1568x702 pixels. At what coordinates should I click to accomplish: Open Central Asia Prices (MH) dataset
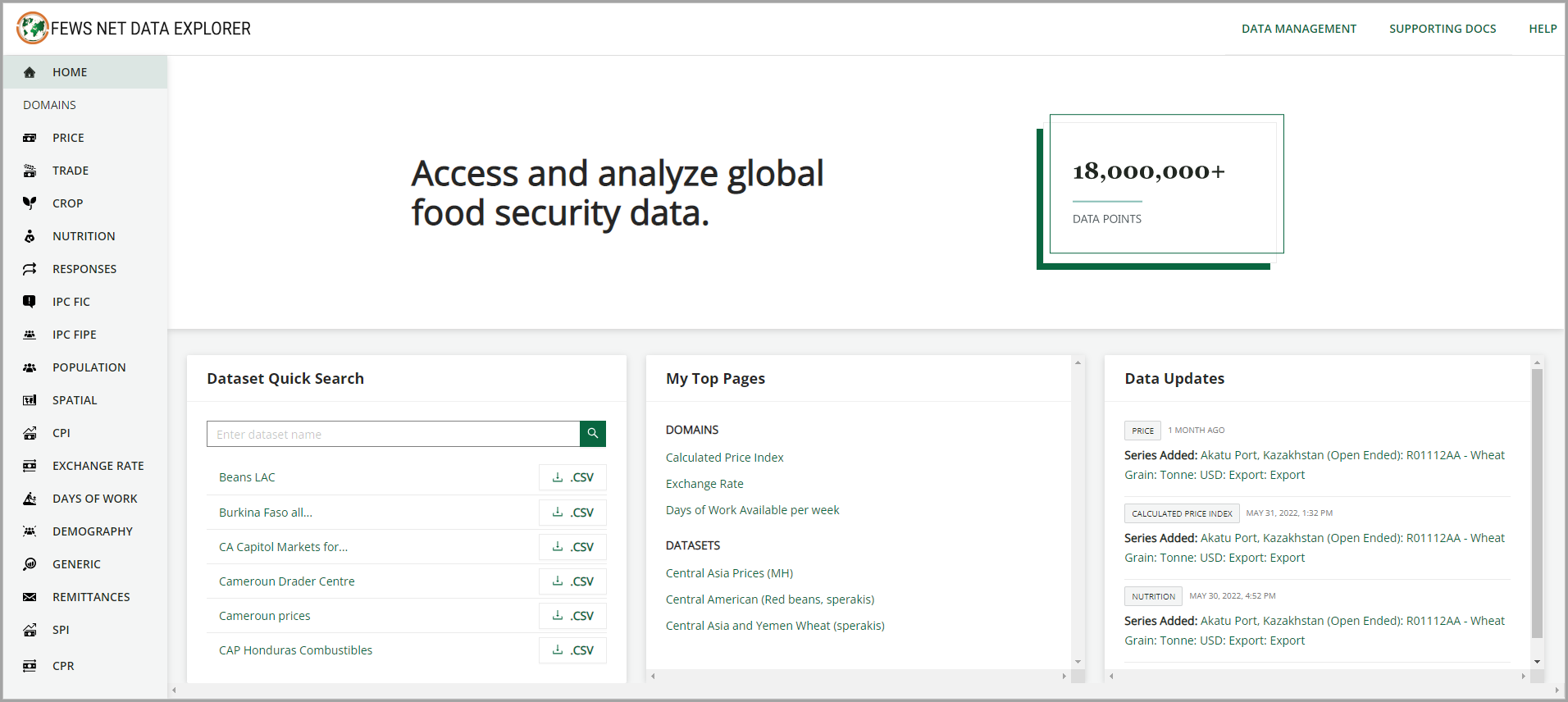tap(729, 573)
